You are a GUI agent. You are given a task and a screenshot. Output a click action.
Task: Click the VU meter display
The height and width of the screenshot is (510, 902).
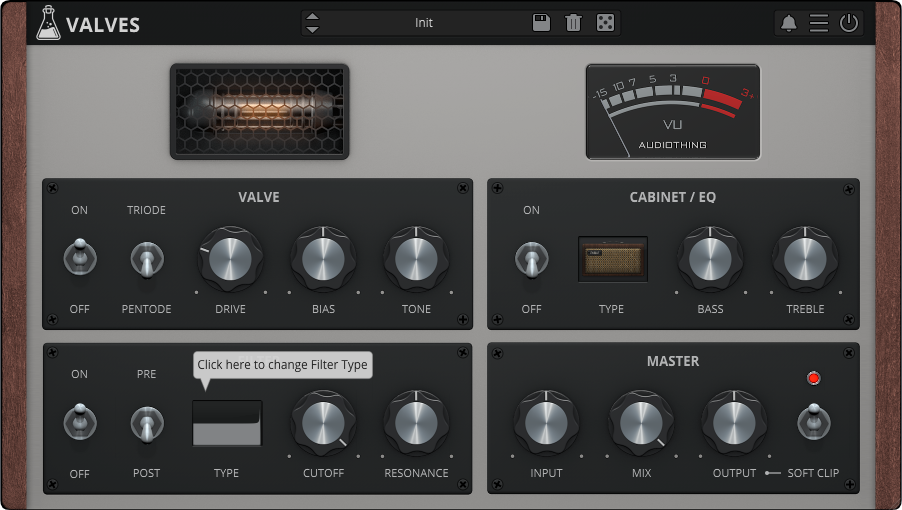[672, 112]
